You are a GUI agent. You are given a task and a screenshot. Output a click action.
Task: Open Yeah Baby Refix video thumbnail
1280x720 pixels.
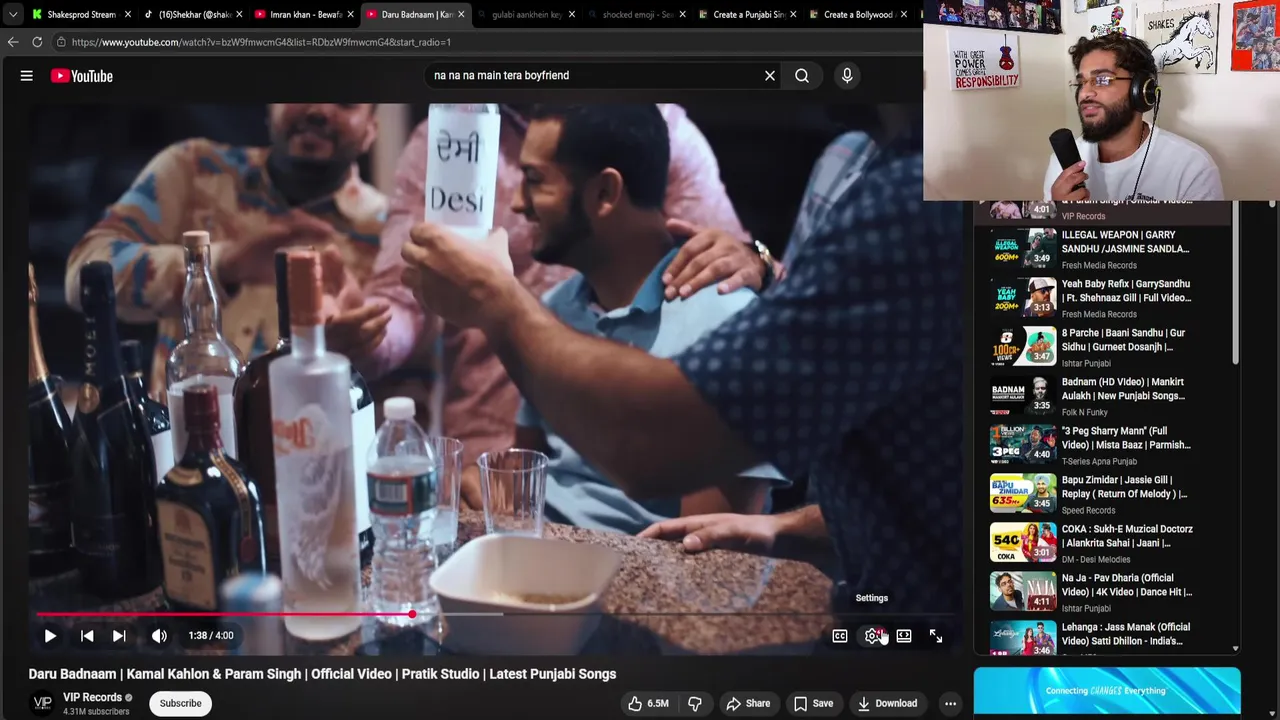point(1022,297)
